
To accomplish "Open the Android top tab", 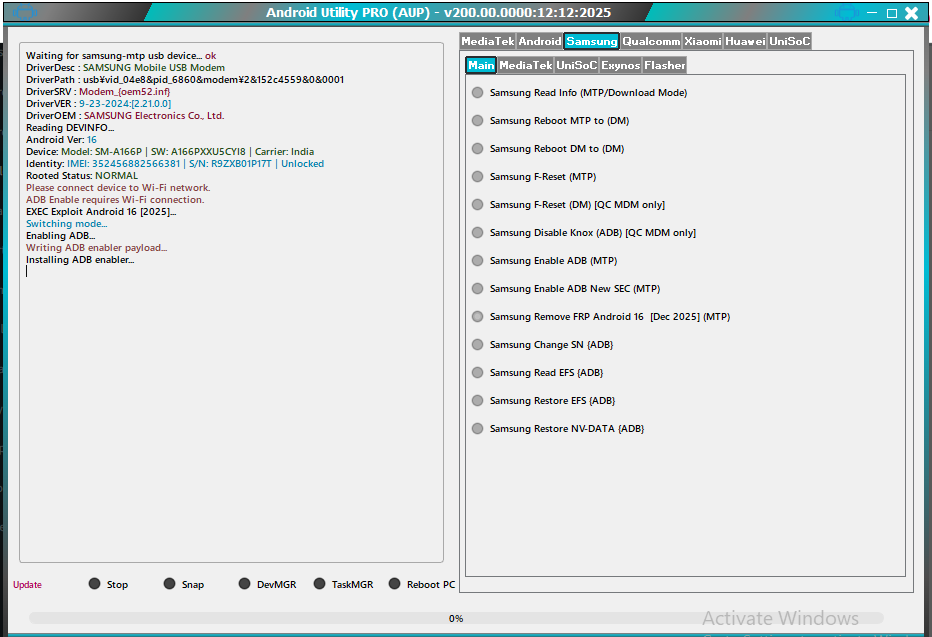I will click(539, 41).
